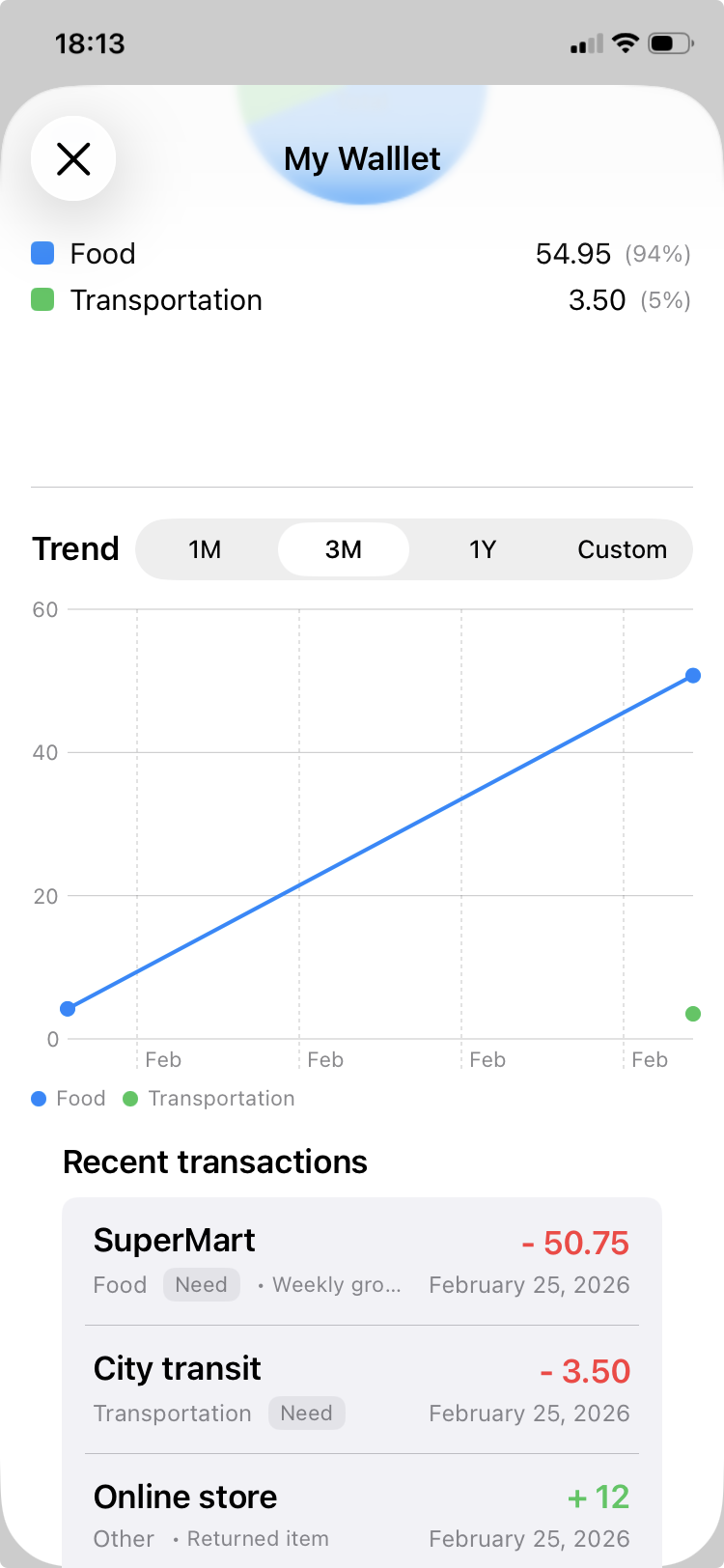Dismiss the wallet view with the X button
This screenshot has width=724, height=1568.
click(73, 158)
